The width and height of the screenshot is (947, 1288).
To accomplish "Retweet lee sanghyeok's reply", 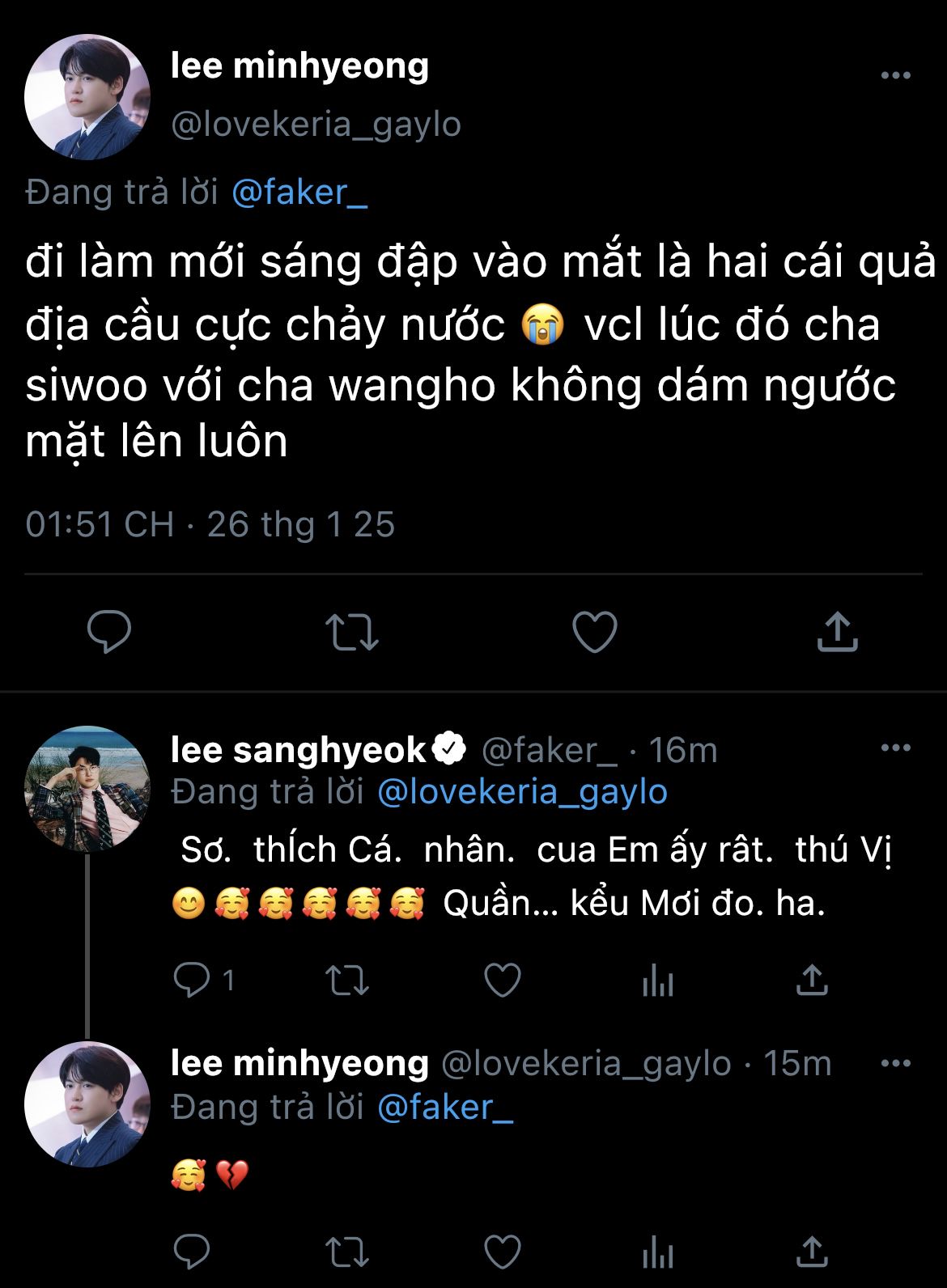I will pos(347,981).
